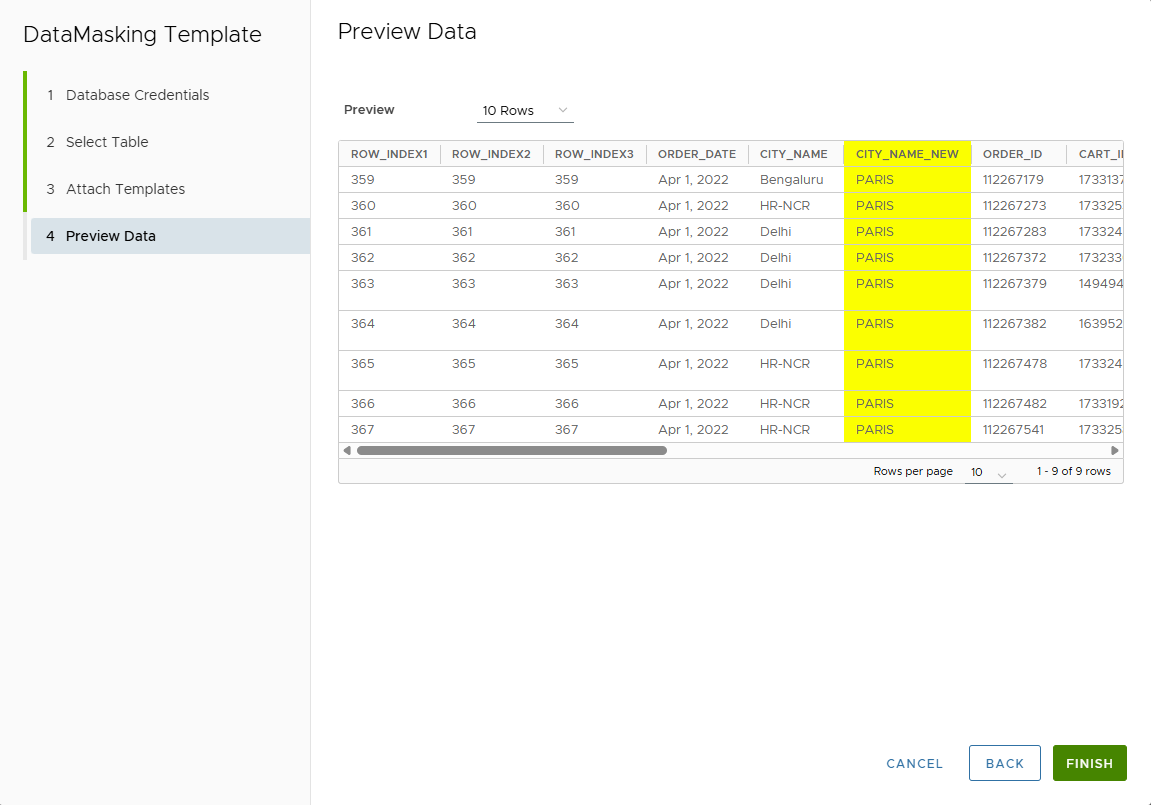Sort by the CITY_NAME_NEW column header
The image size is (1151, 805).
coord(907,154)
